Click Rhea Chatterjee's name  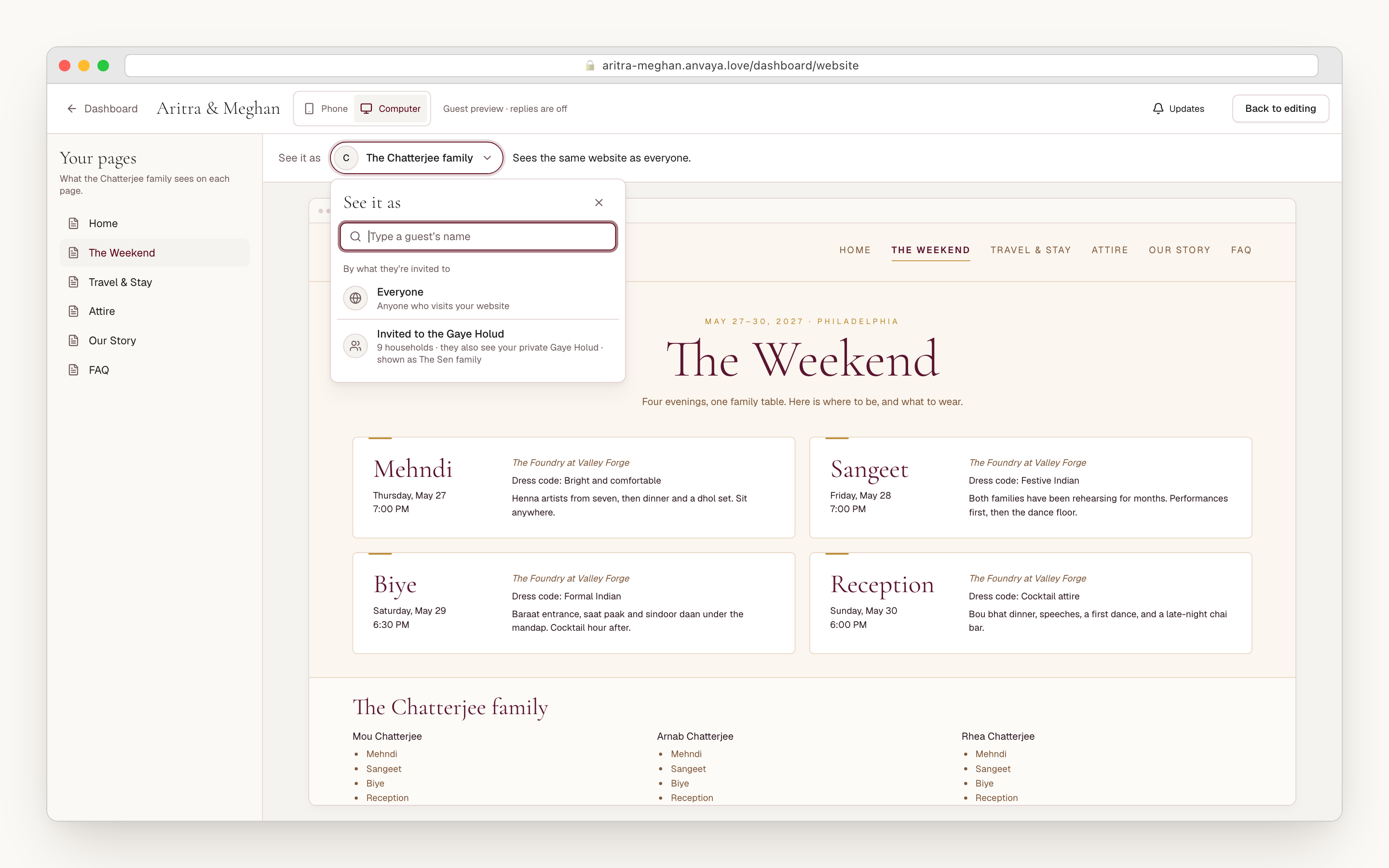click(997, 736)
